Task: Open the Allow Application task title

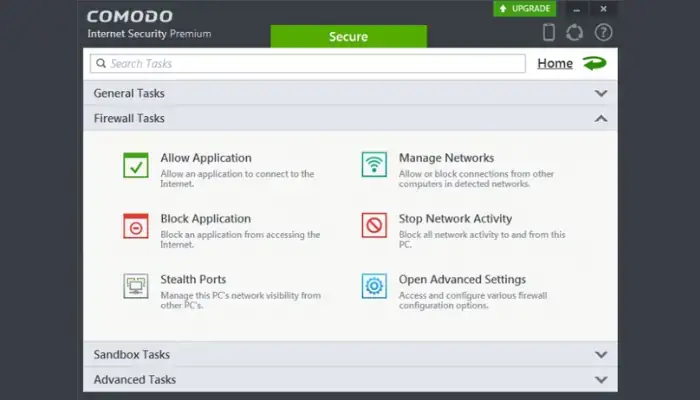Action: pos(206,158)
